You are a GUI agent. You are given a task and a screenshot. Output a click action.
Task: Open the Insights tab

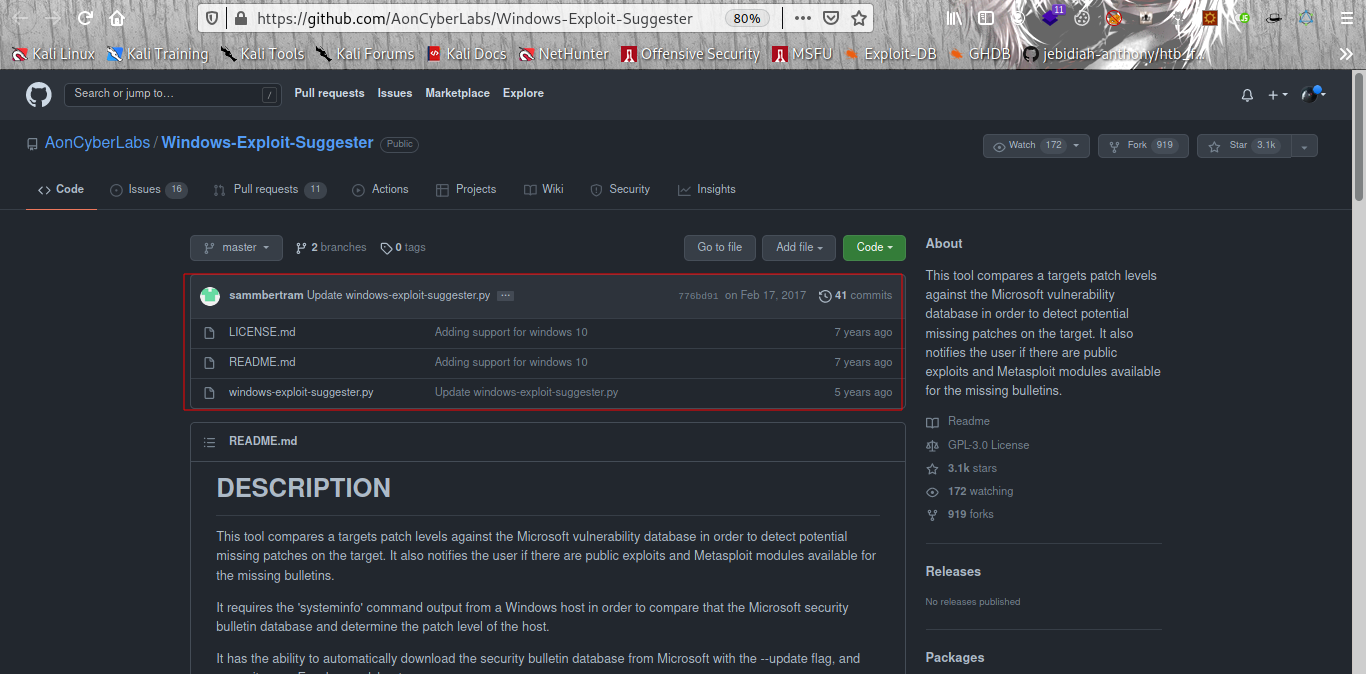706,189
